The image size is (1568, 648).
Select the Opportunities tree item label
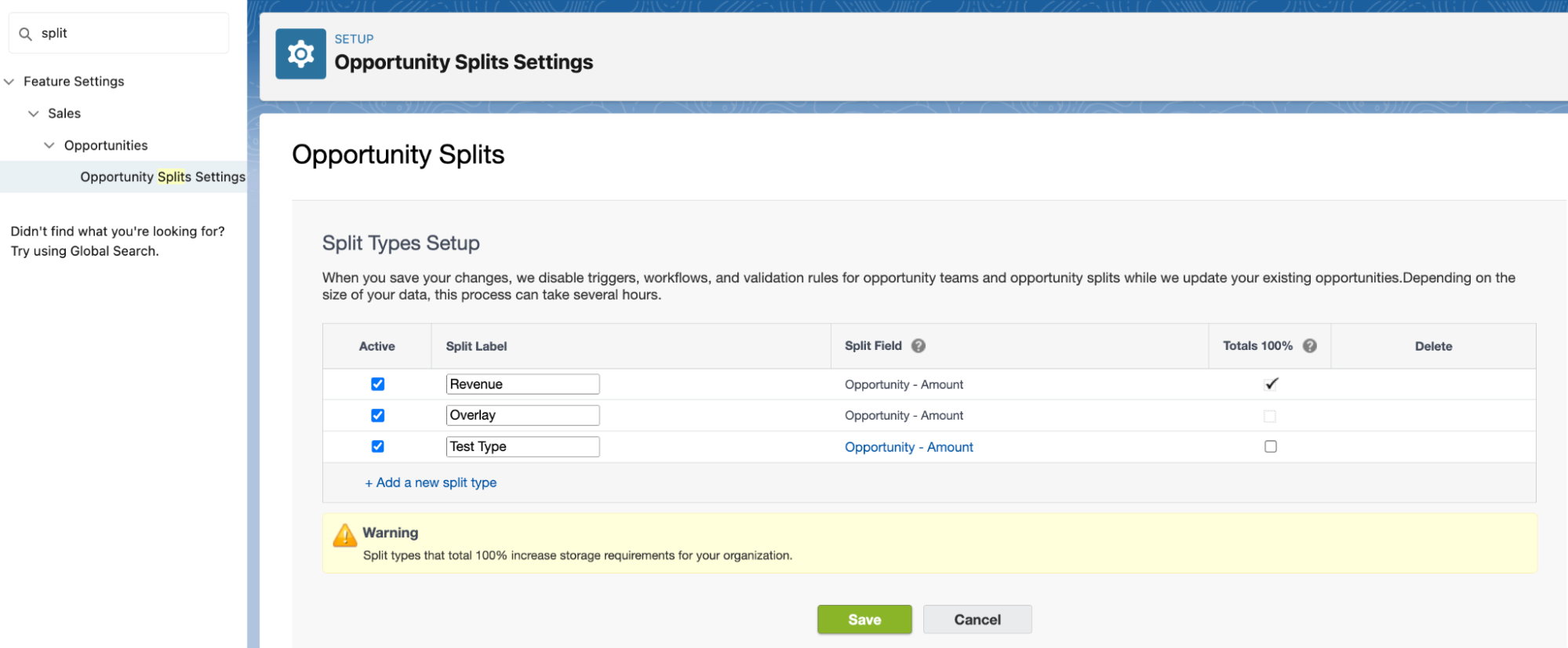[x=106, y=145]
